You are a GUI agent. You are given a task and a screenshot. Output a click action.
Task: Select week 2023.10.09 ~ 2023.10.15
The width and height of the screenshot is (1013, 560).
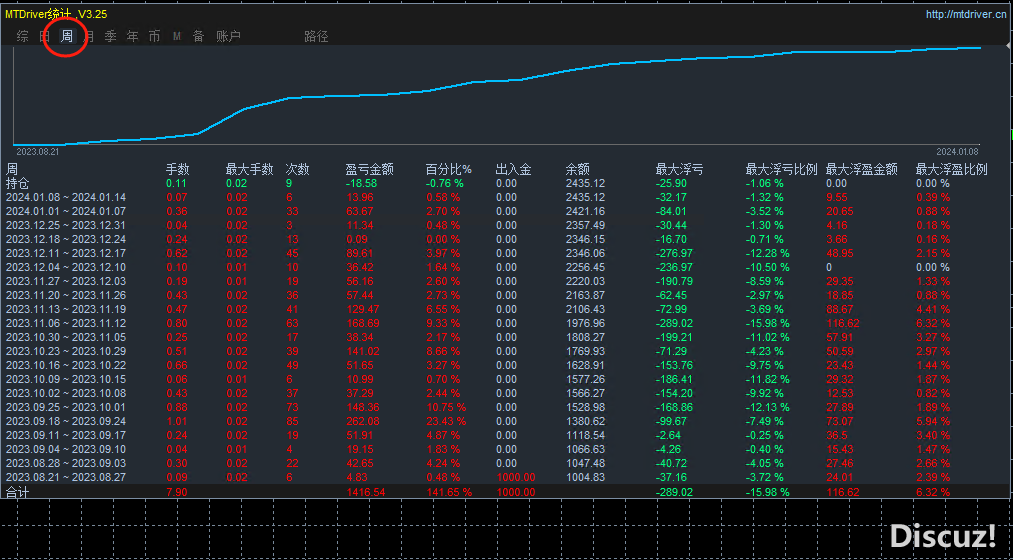(x=66, y=379)
